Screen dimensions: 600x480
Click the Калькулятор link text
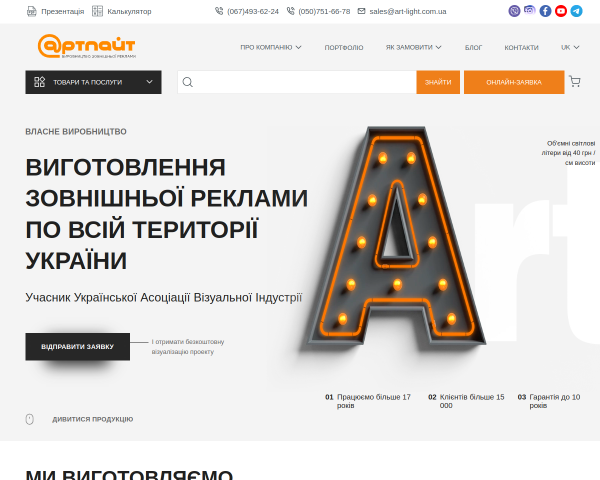(x=129, y=11)
